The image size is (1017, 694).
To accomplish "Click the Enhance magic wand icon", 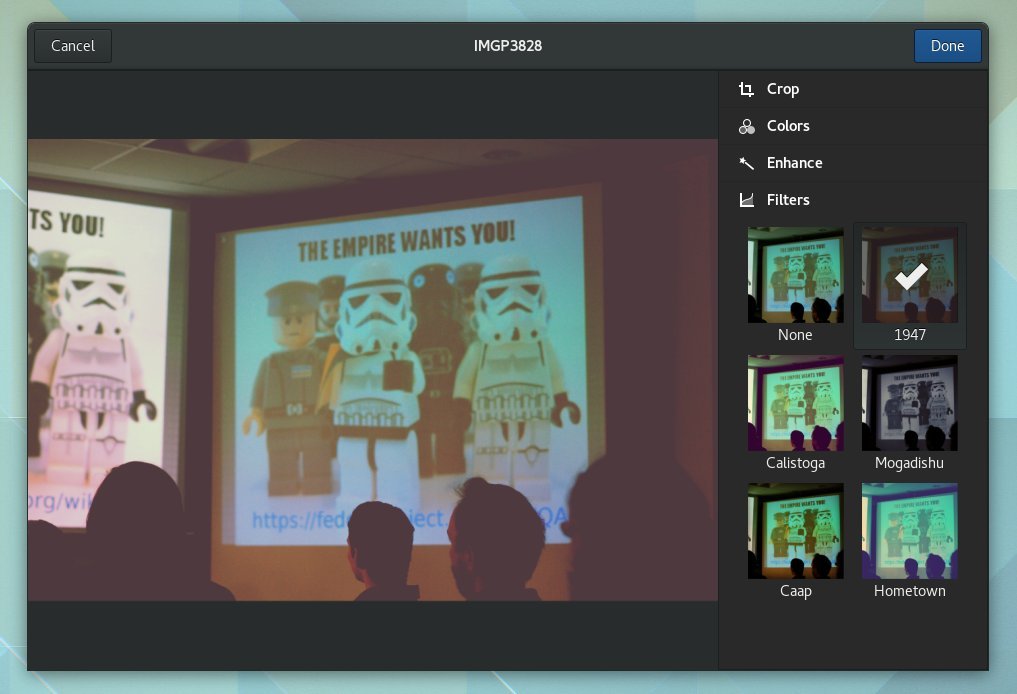I will (746, 163).
